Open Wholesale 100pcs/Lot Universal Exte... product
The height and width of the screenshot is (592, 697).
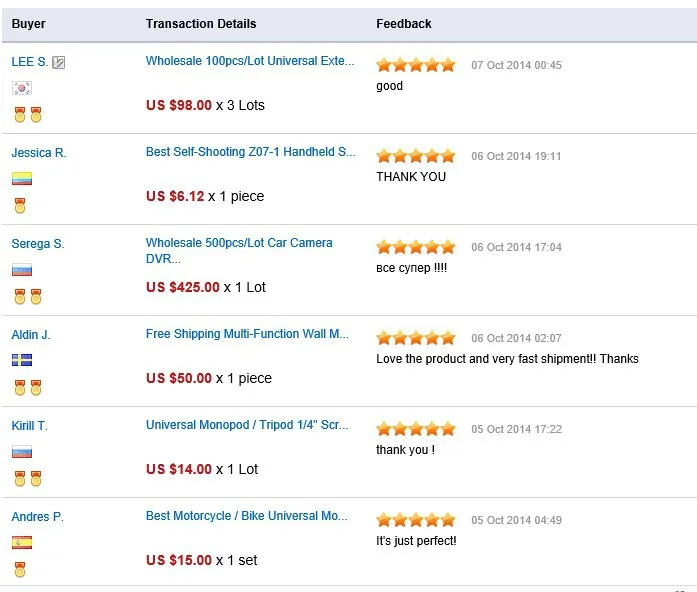249,61
